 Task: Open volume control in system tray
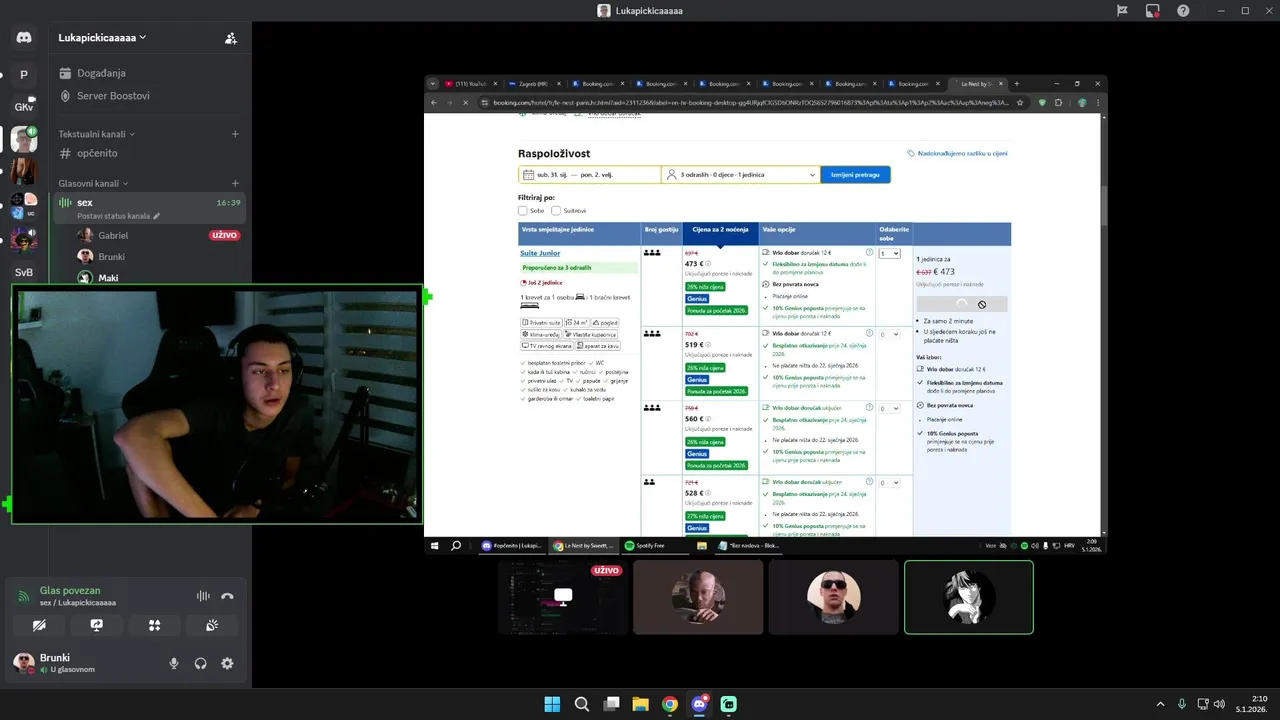coord(1219,704)
